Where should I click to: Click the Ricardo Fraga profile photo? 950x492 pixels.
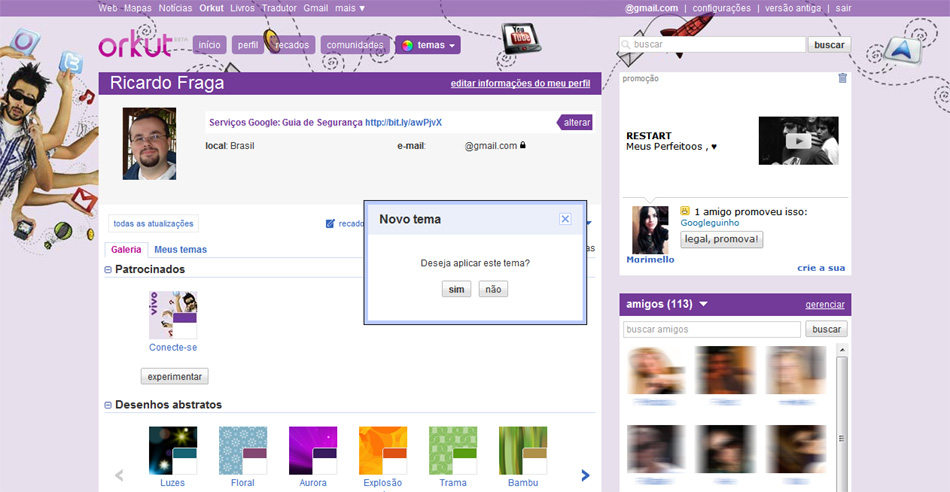pyautogui.click(x=149, y=144)
